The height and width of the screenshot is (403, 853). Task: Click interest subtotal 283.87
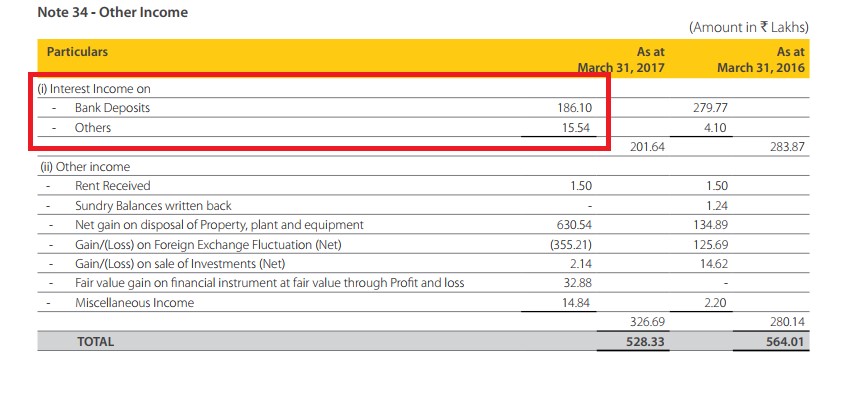pyautogui.click(x=787, y=146)
